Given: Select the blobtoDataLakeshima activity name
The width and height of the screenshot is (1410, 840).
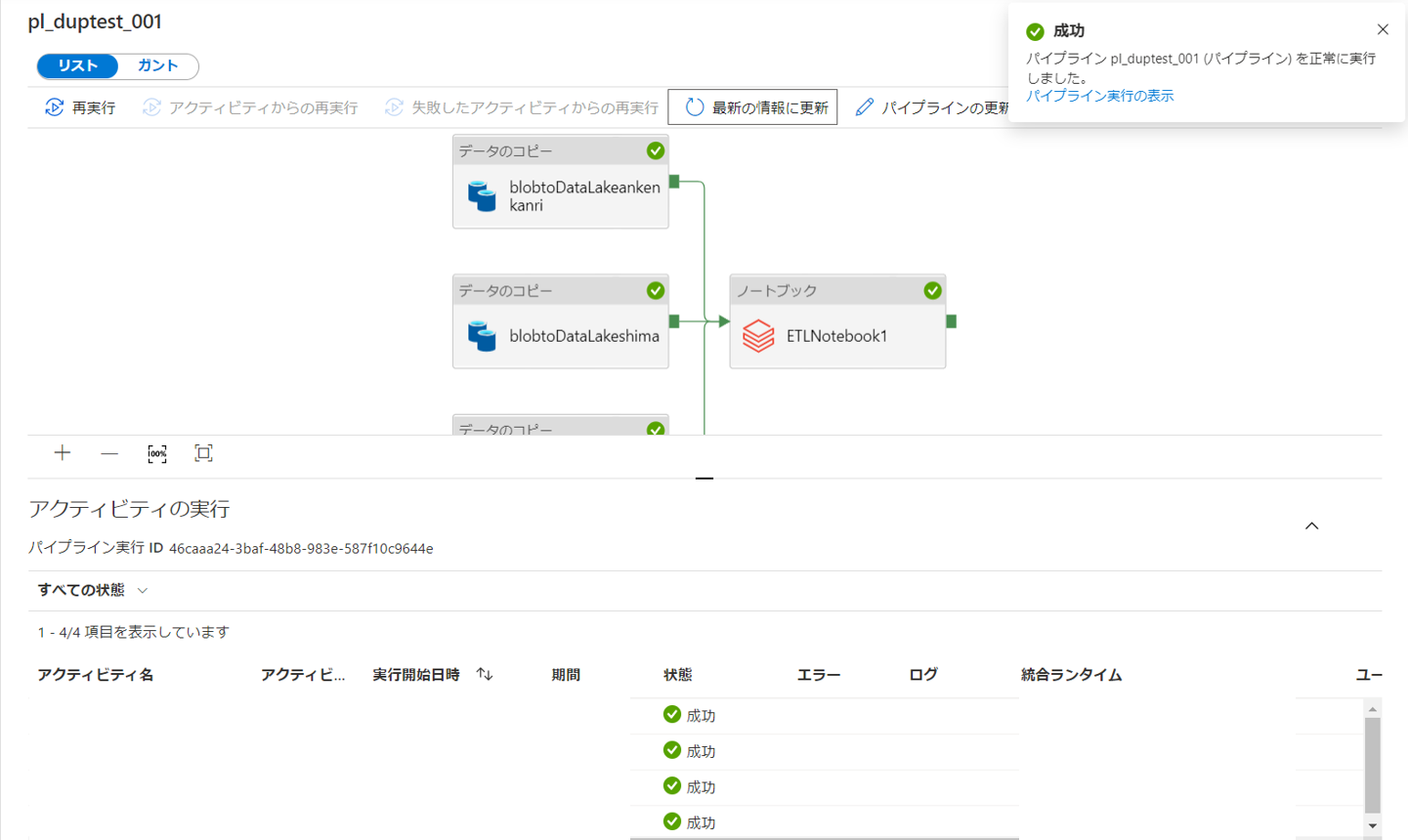Looking at the screenshot, I should (x=584, y=336).
